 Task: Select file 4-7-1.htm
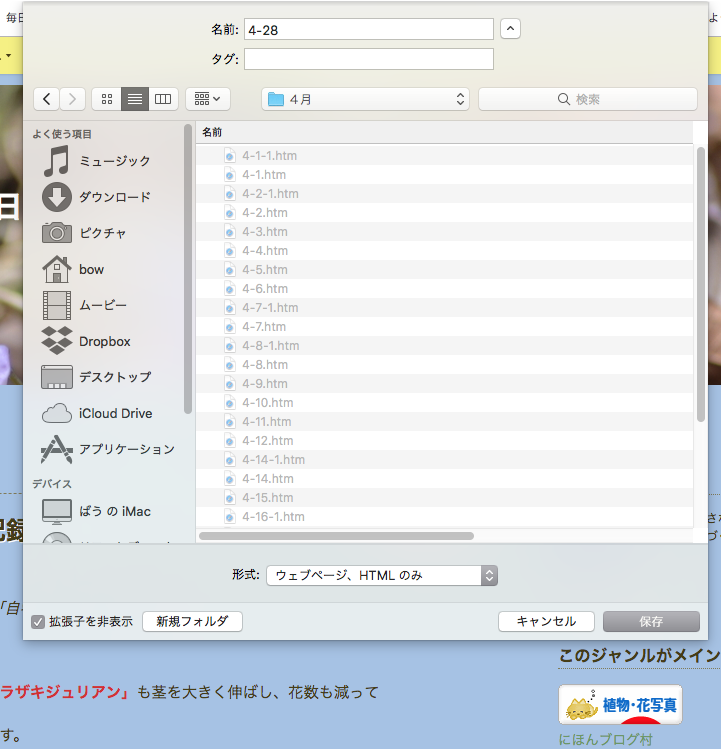click(x=444, y=308)
